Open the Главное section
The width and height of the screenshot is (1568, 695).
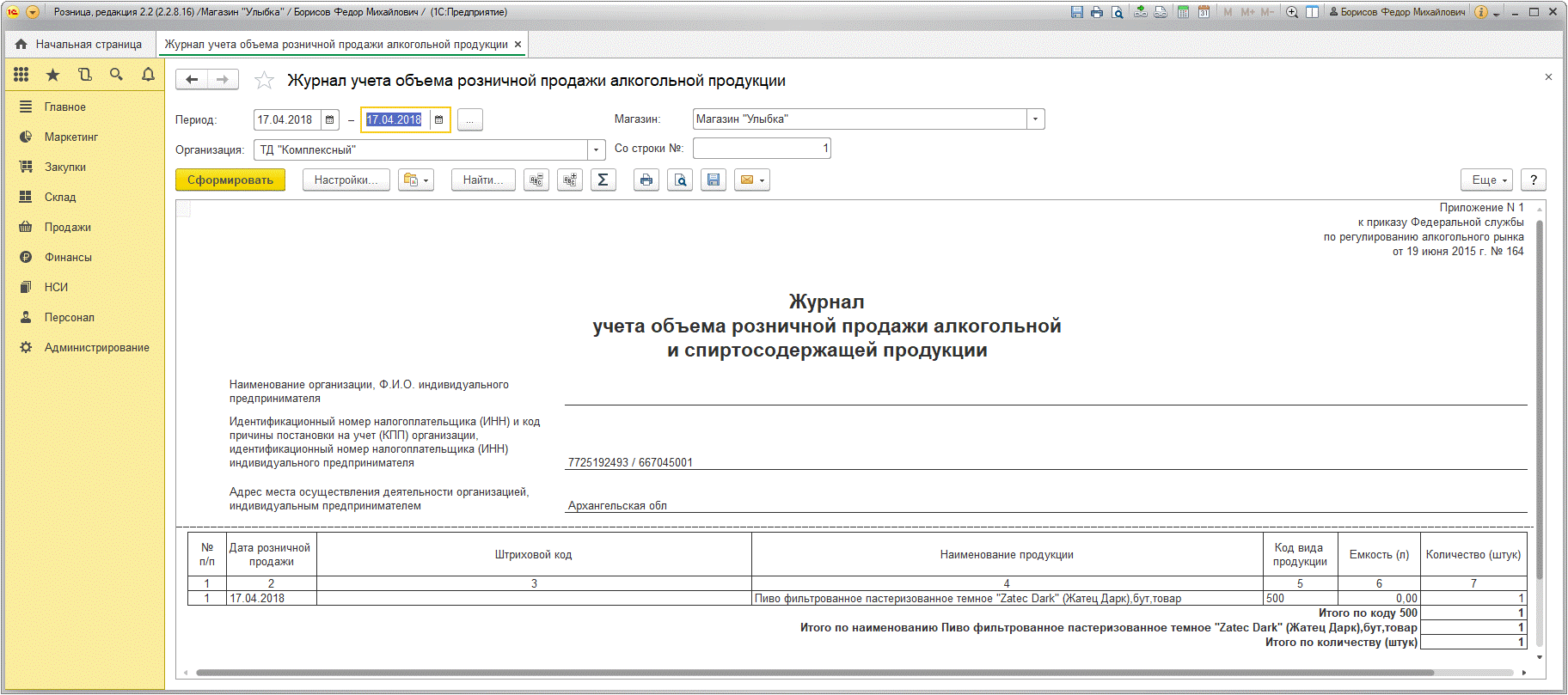pyautogui.click(x=84, y=107)
